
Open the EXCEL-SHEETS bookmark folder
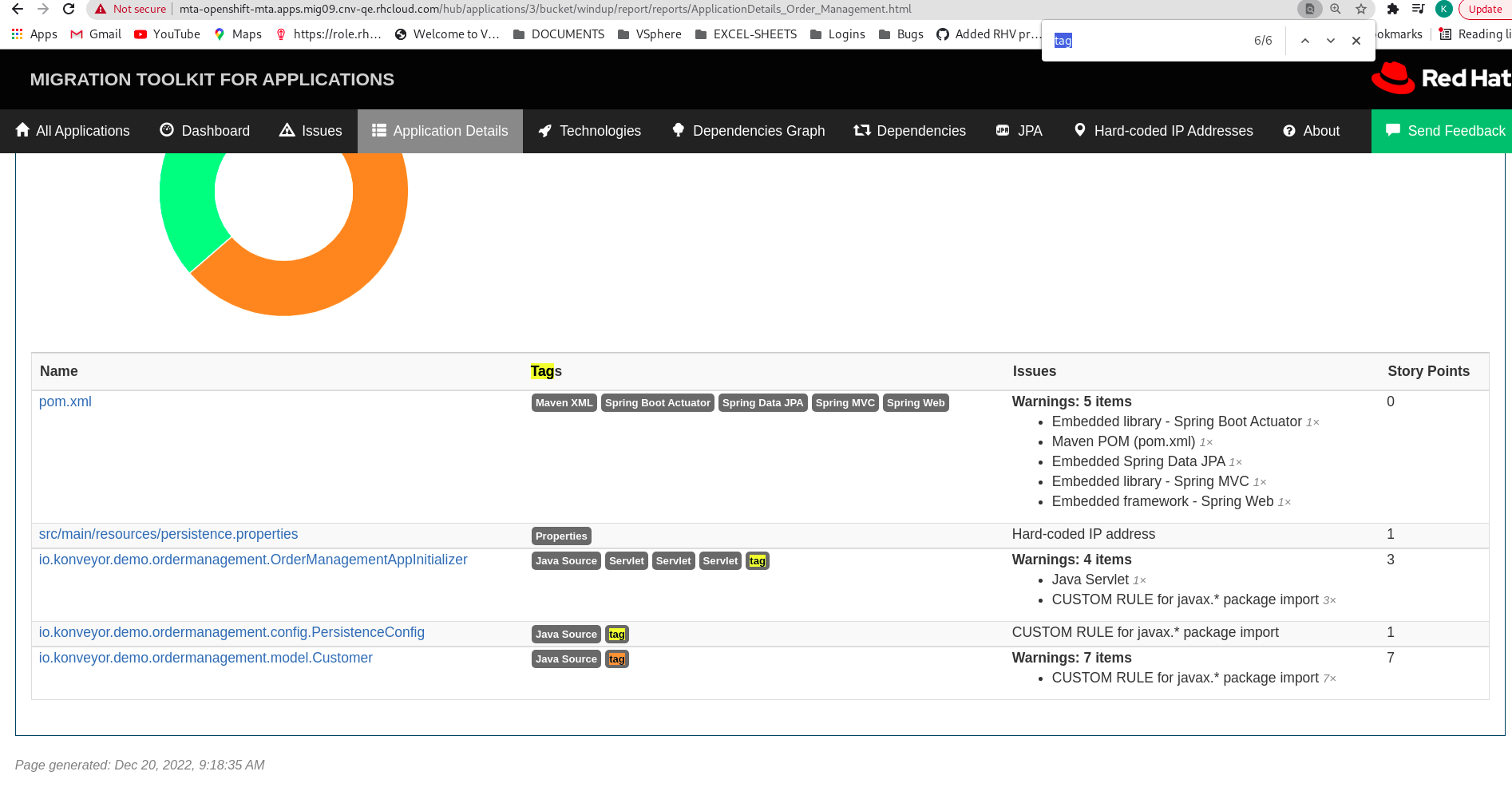(x=746, y=34)
